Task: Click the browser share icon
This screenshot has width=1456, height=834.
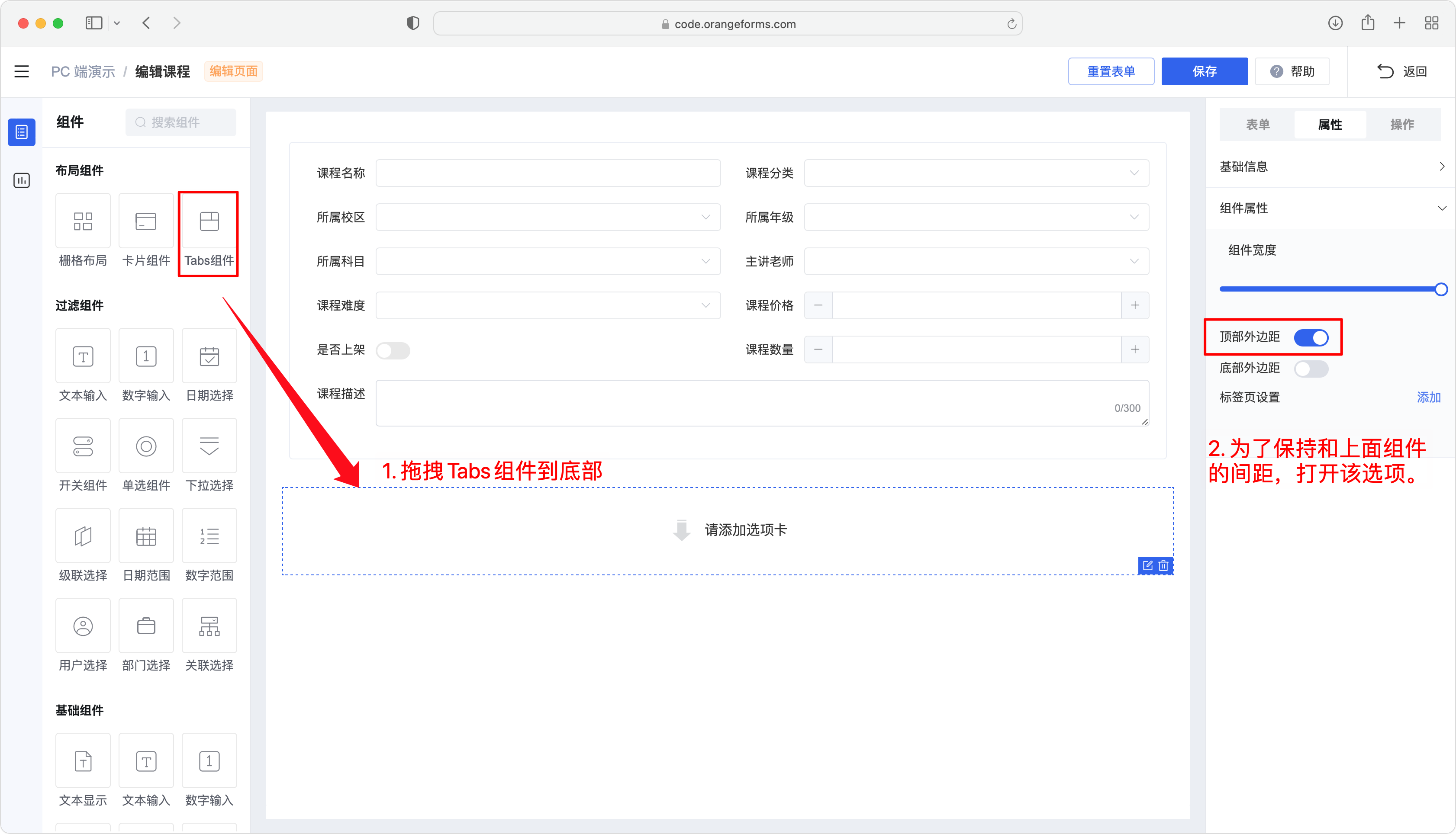Action: coord(1368,22)
